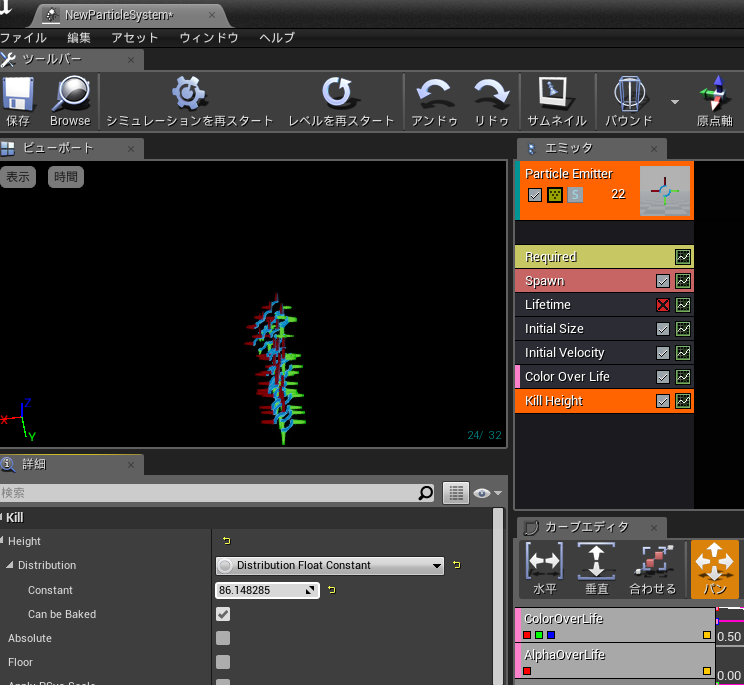Open the ヘルプ menu
744x685 pixels.
[277, 37]
